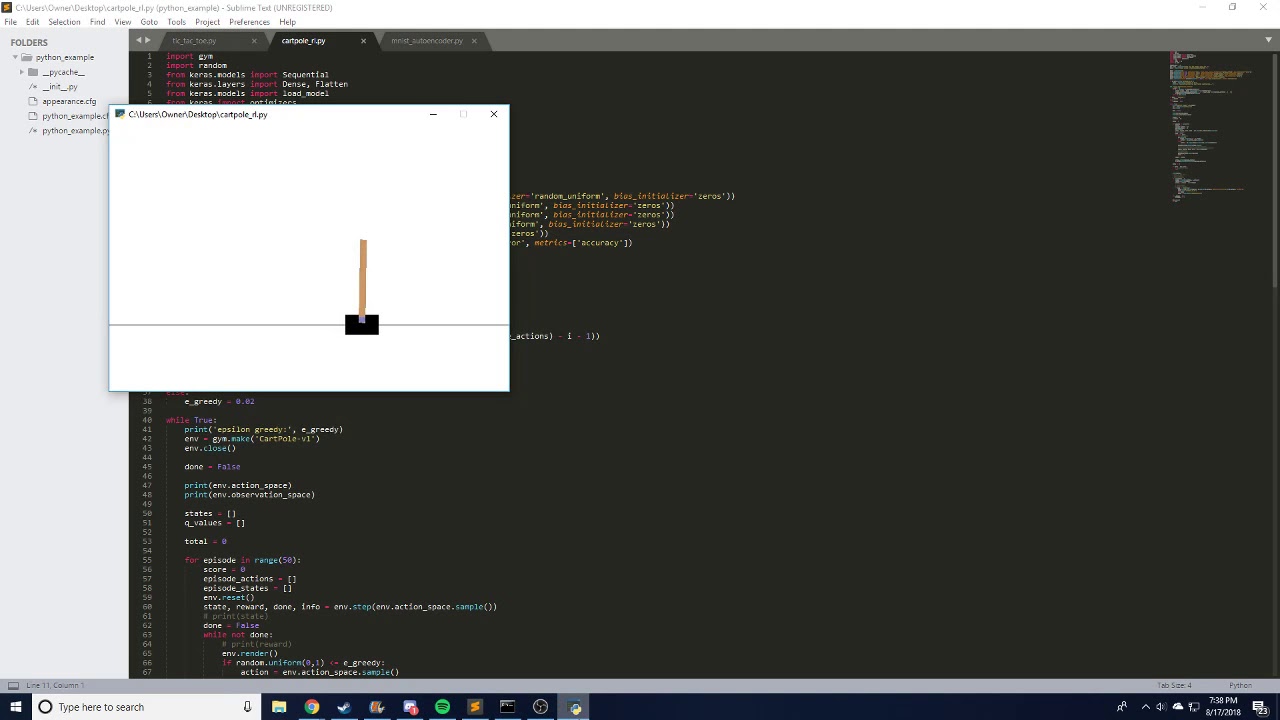Open the Project menu
The height and width of the screenshot is (720, 1280).
click(207, 22)
